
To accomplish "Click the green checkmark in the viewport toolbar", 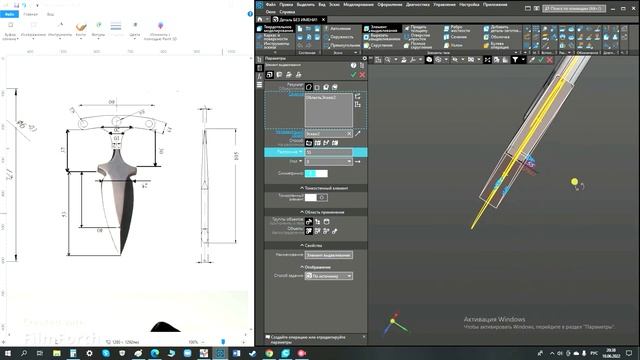I will 541,60.
